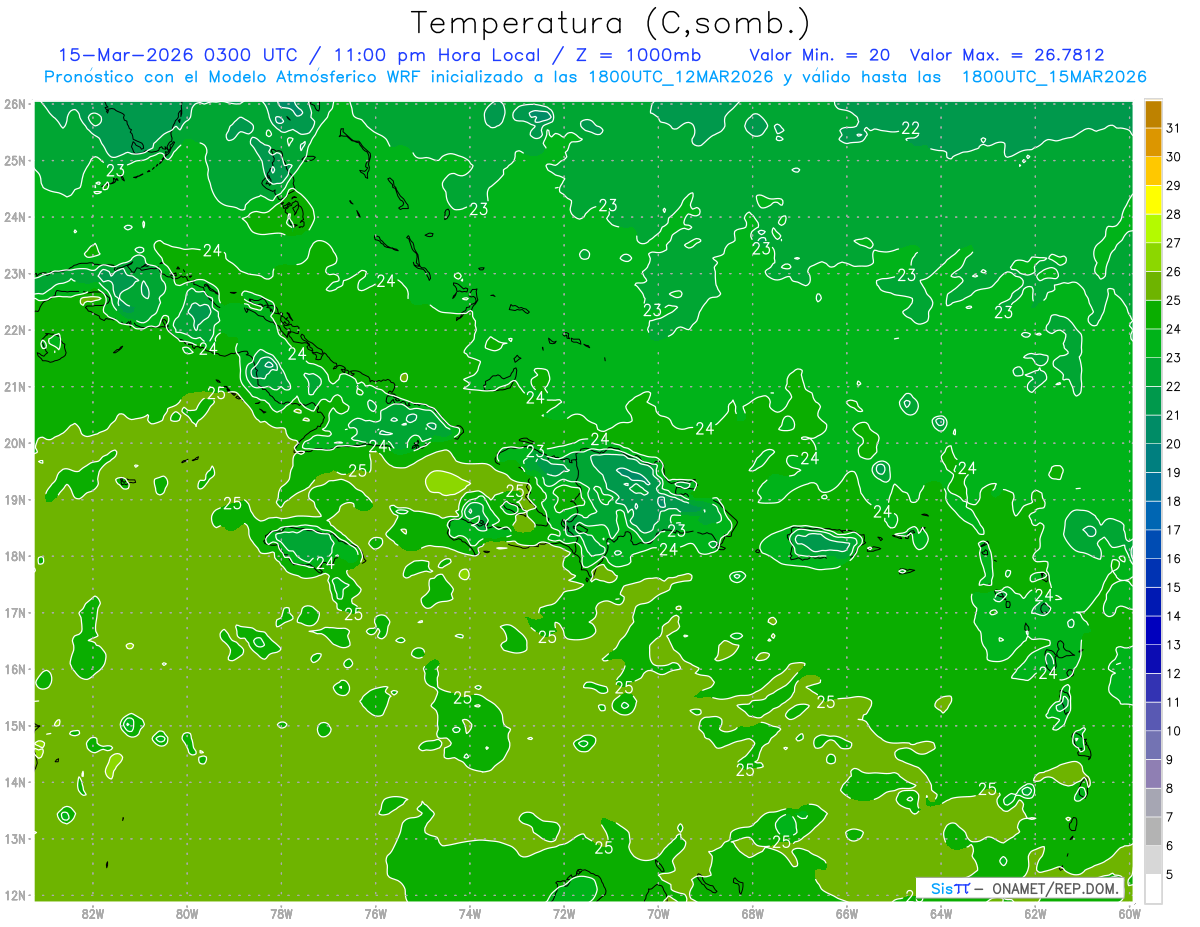The width and height of the screenshot is (1200, 927).
Task: Click the '16N' latitude axis label
Action: 14,669
